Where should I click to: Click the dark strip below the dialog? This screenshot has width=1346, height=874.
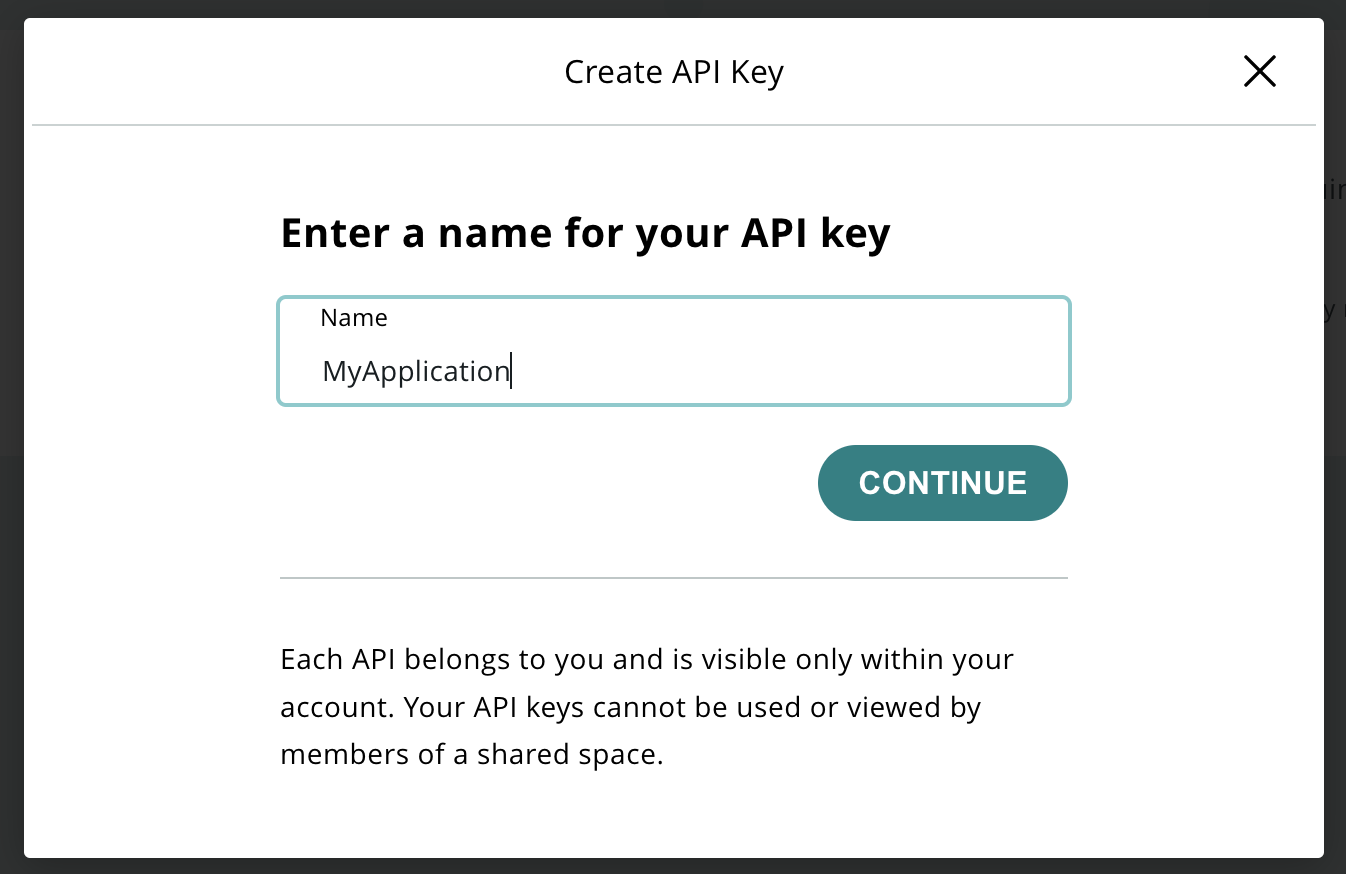point(673,866)
